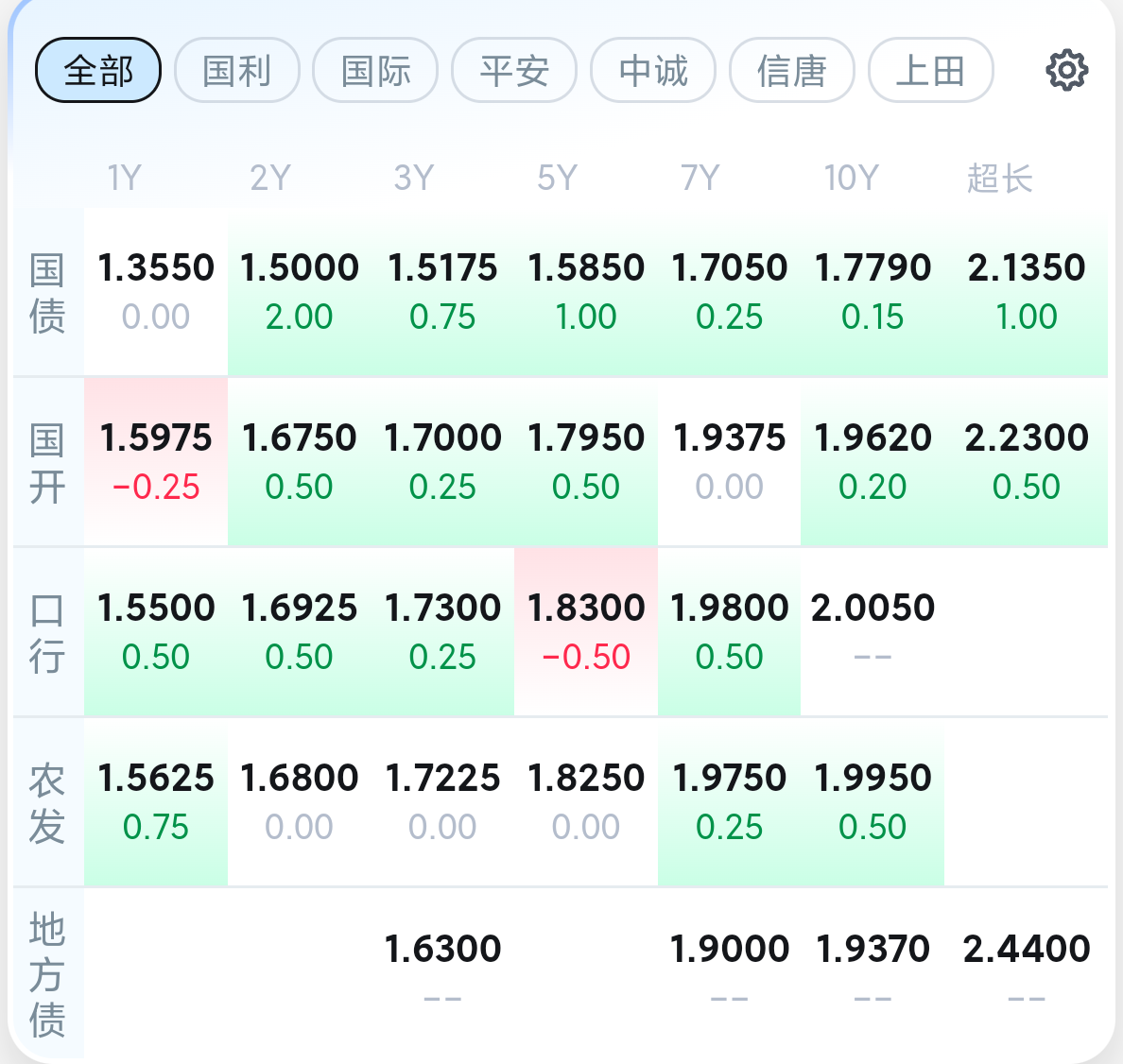Switch to the 信唐 tab
The image size is (1123, 1064).
pyautogui.click(x=792, y=71)
